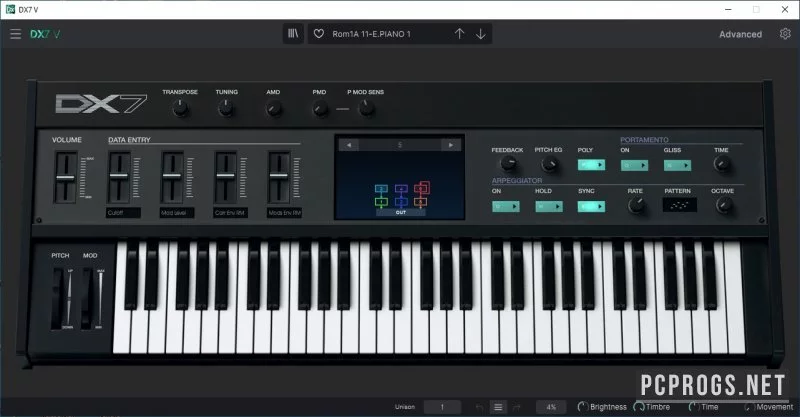Image resolution: width=800 pixels, height=417 pixels.
Task: Click the AMD knob
Action: pyautogui.click(x=273, y=108)
